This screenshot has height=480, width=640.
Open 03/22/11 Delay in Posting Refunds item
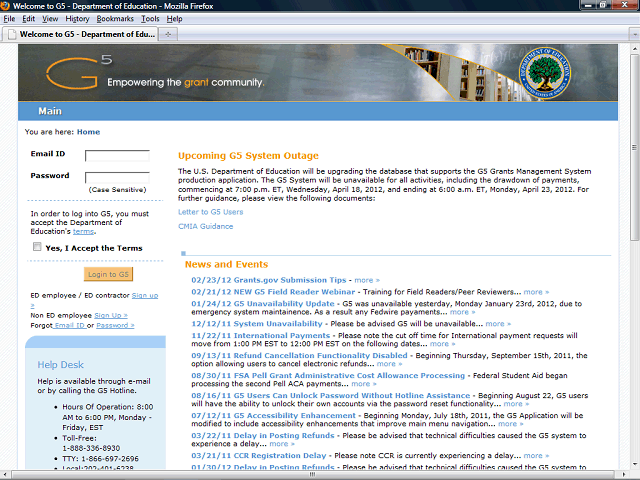(x=263, y=436)
